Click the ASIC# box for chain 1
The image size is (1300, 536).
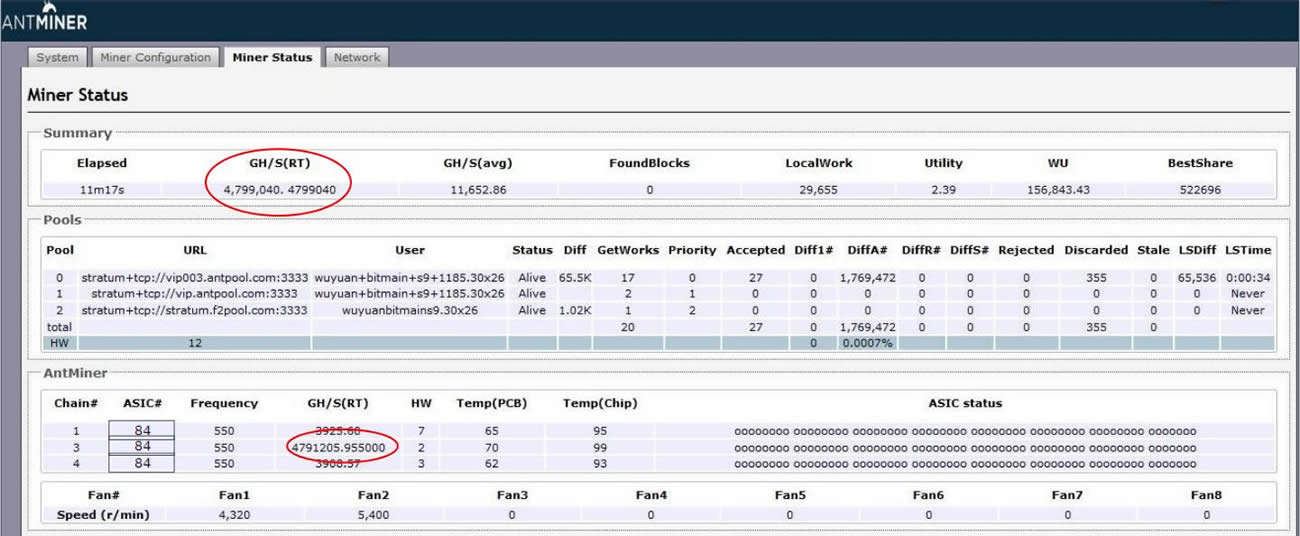pyautogui.click(x=142, y=430)
